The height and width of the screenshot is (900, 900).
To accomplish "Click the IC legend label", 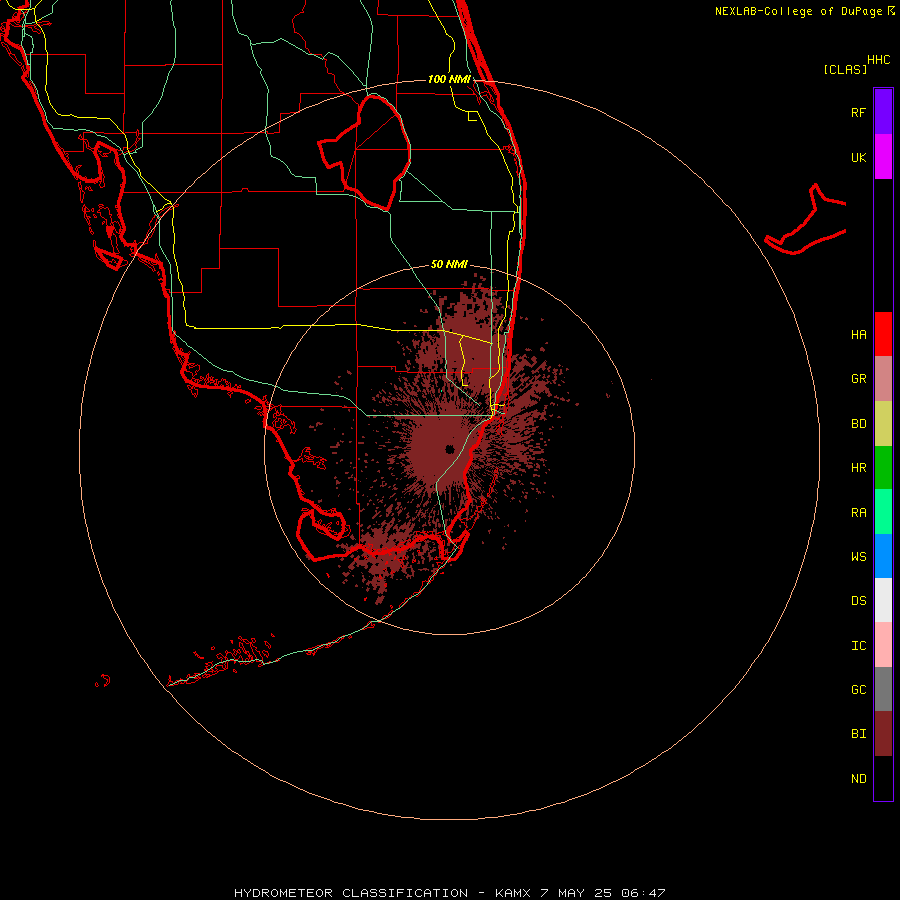I will (858, 646).
